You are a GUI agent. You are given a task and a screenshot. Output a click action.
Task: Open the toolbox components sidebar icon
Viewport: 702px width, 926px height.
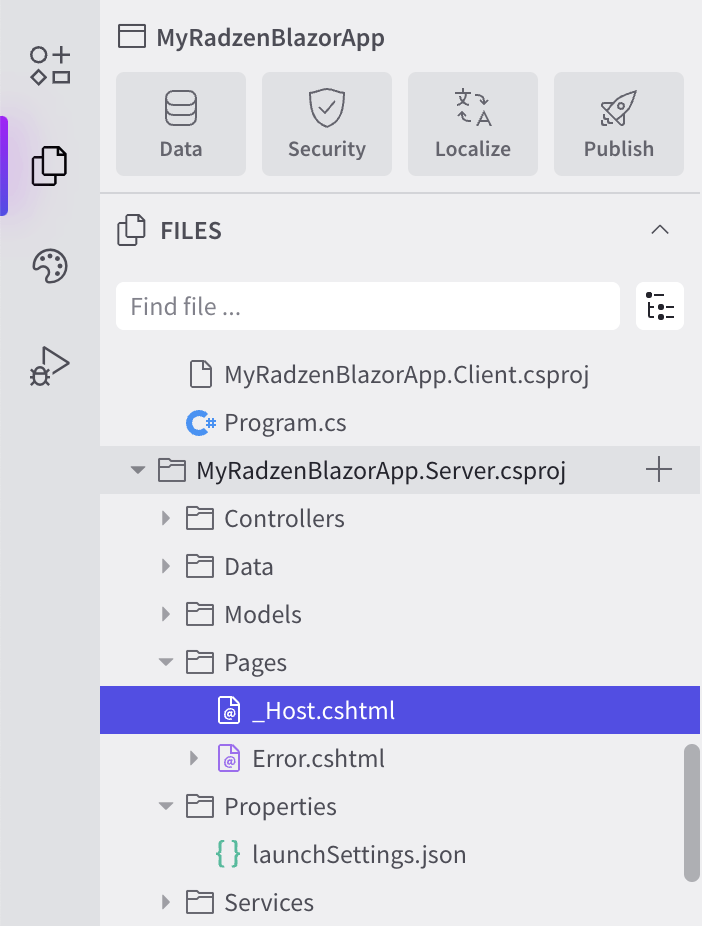tap(50, 66)
